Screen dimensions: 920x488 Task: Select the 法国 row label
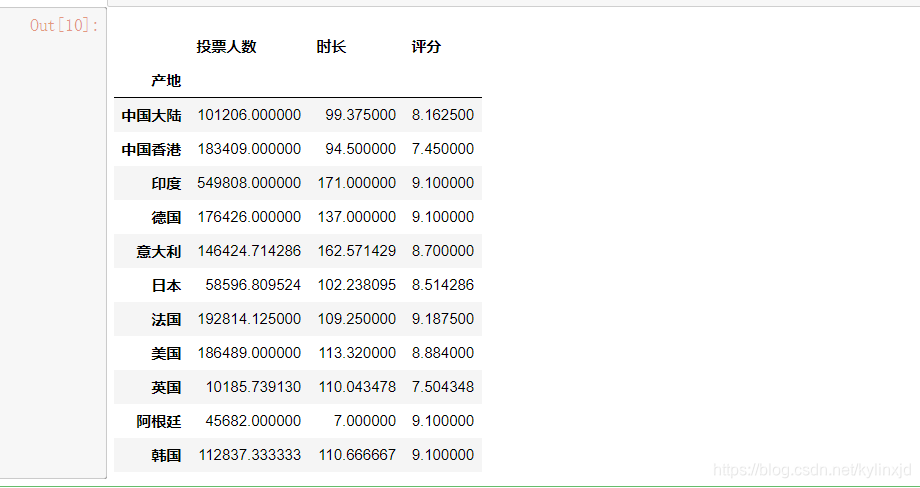[x=166, y=319]
